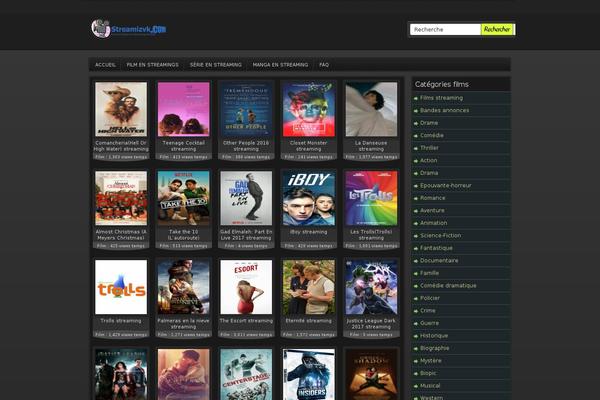Open the Eternité movie poster
The height and width of the screenshot is (400, 600).
(x=309, y=287)
